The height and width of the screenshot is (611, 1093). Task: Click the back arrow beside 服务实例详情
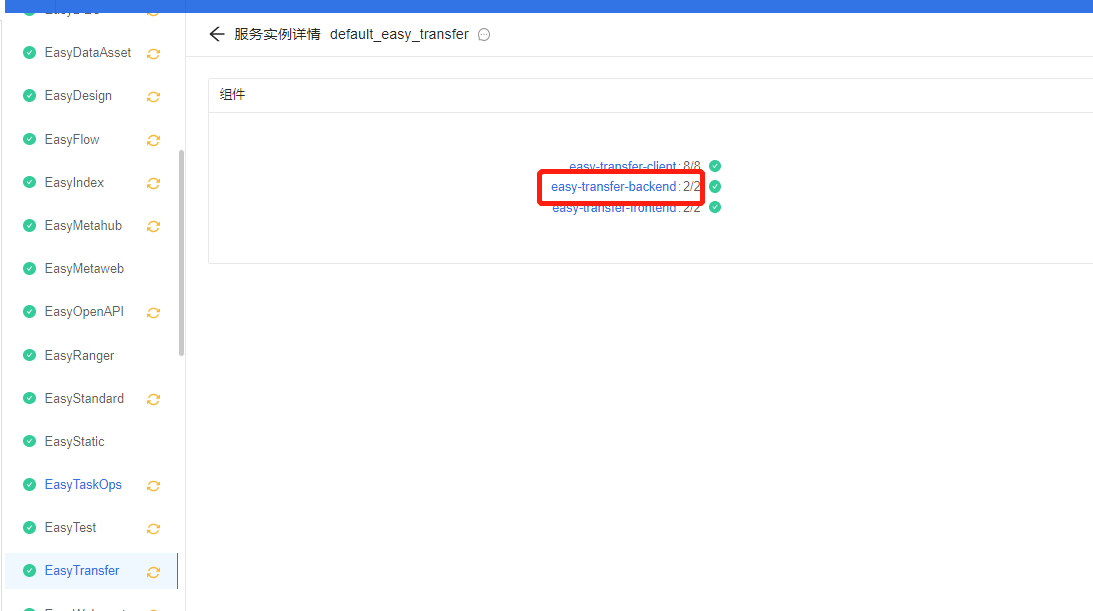pos(216,34)
